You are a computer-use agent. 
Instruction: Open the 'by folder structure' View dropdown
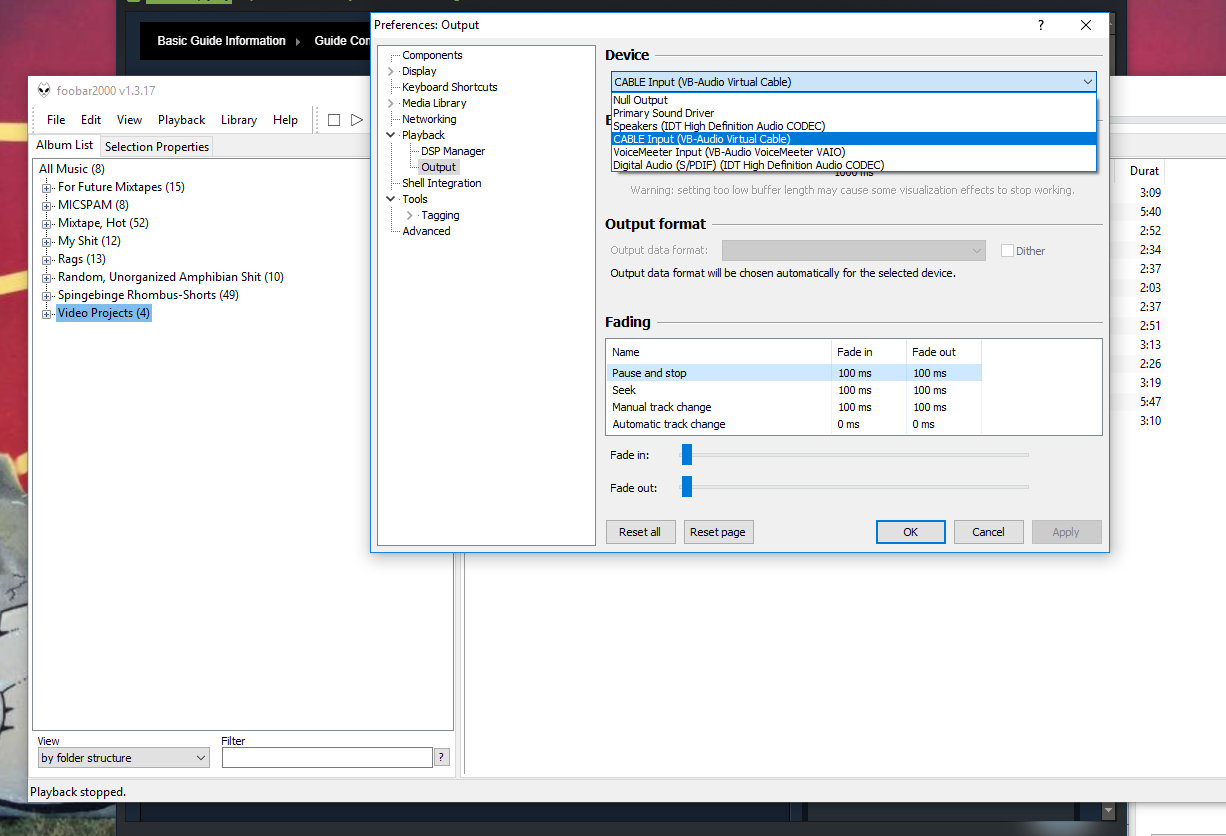click(123, 758)
